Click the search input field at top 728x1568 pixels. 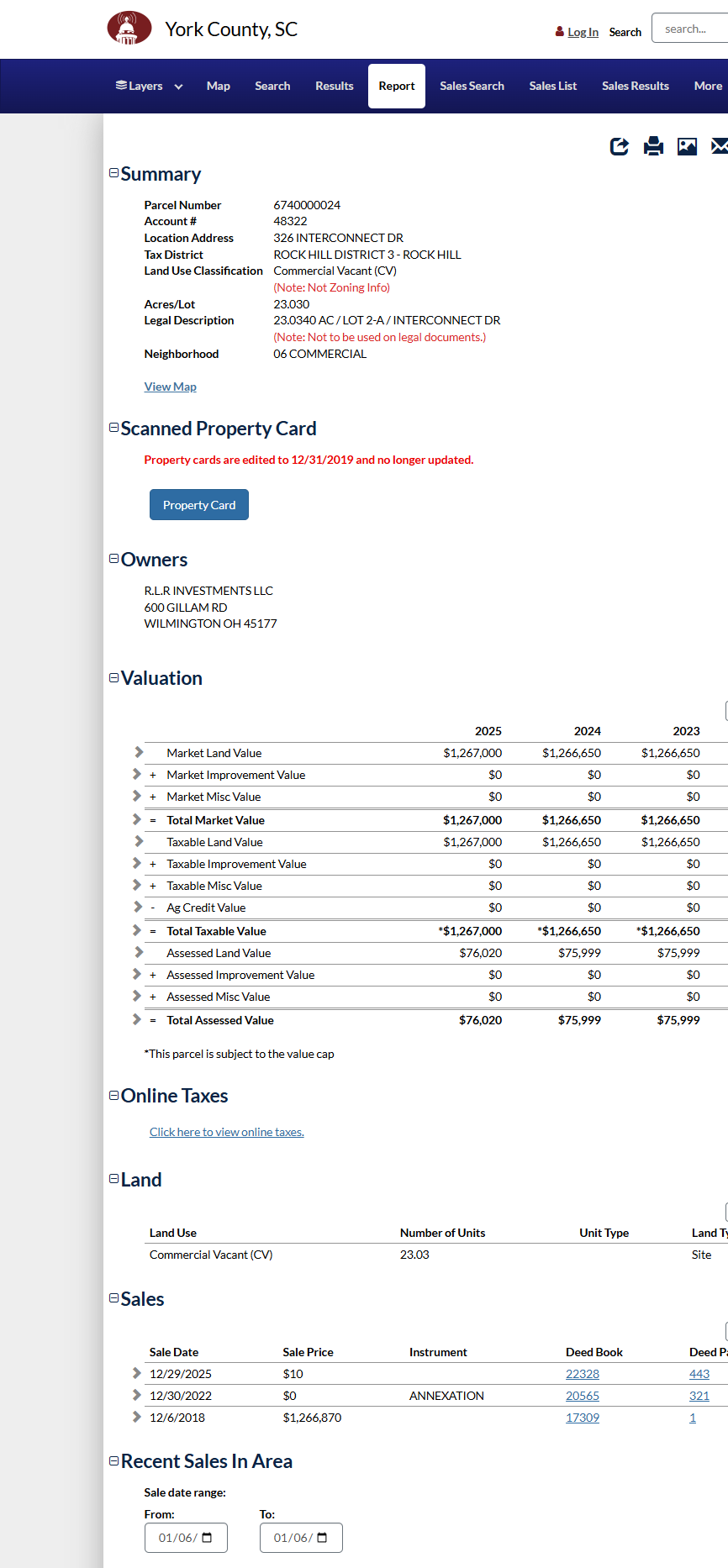click(689, 29)
